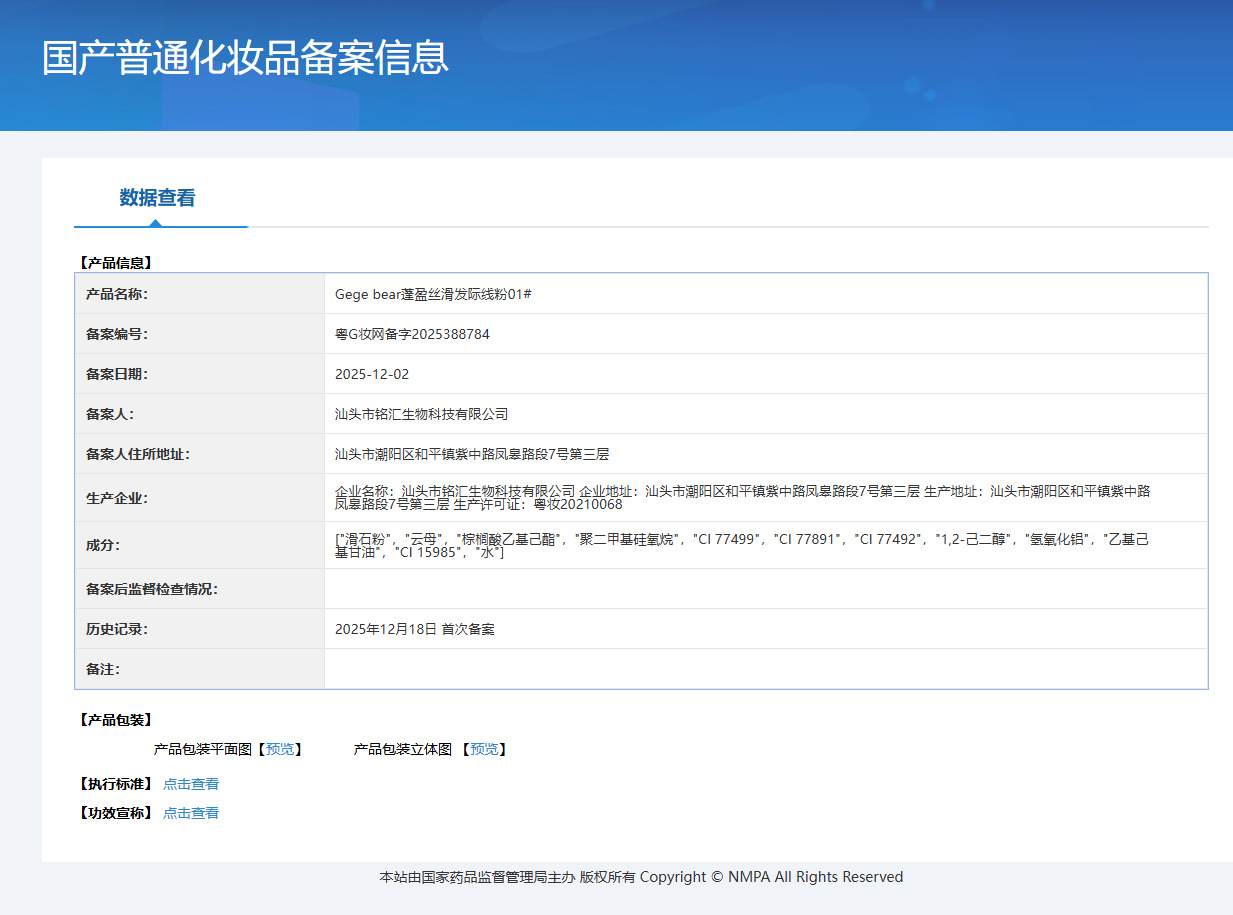Click the history entry 2025年12月18日 首次备案
The image size is (1233, 915).
pos(415,629)
